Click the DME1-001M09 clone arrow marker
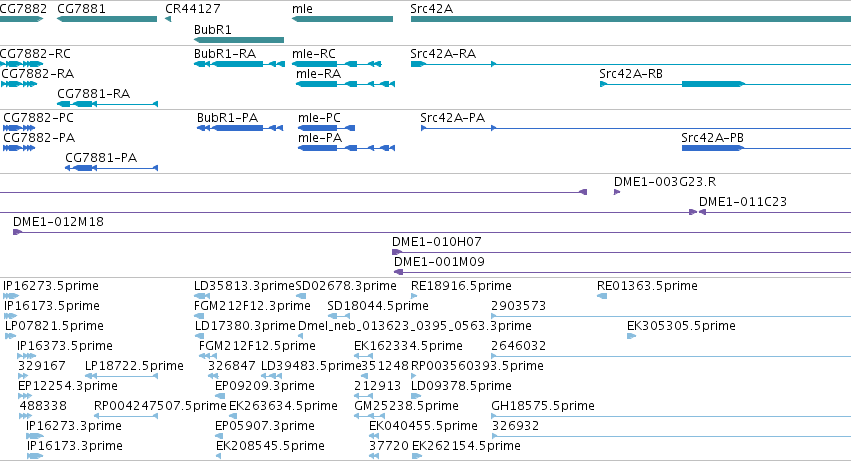The width and height of the screenshot is (851, 461). [399, 272]
